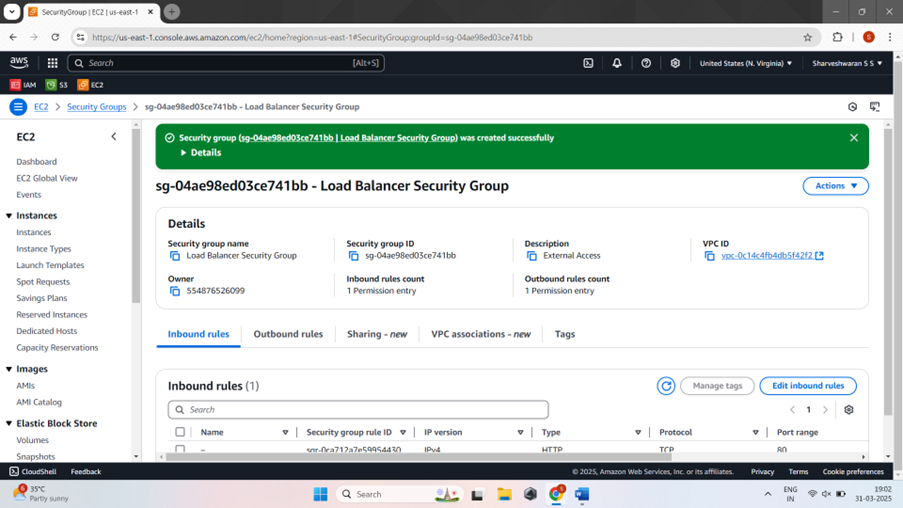This screenshot has width=903, height=508.
Task: Open the VPC ID link
Action: [x=772, y=256]
